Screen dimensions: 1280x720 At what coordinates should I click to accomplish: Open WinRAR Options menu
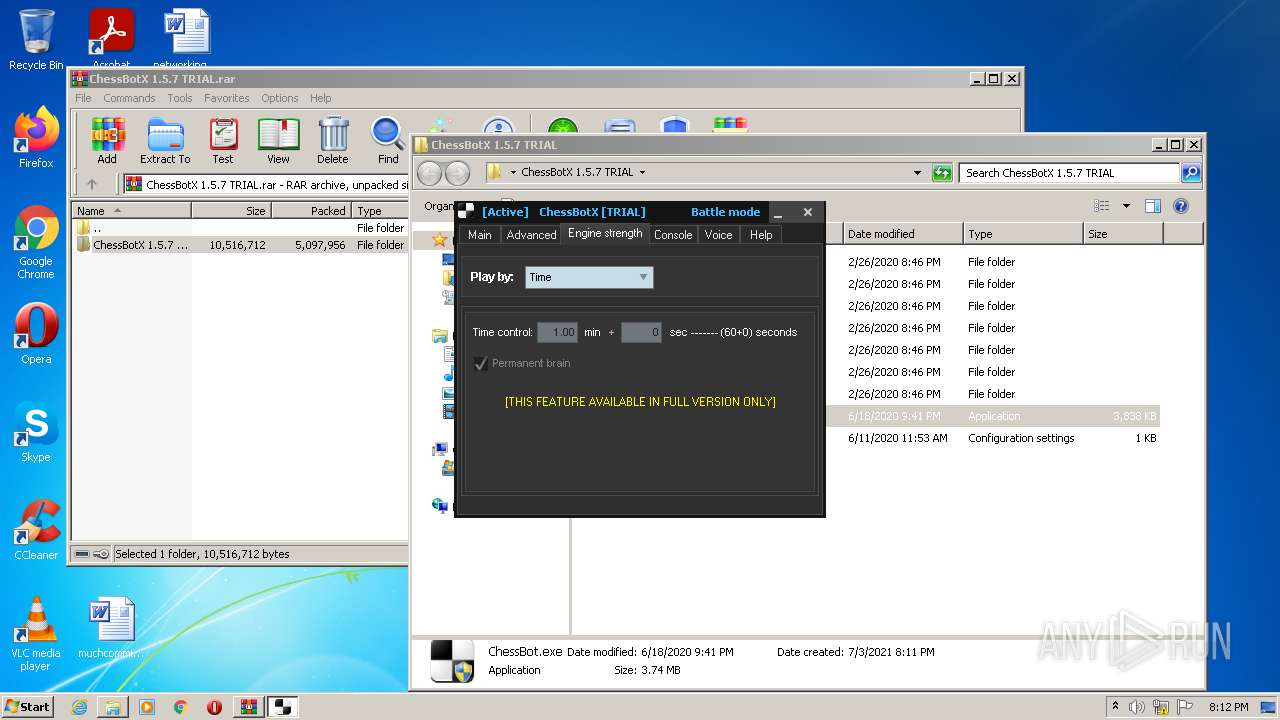pos(280,98)
